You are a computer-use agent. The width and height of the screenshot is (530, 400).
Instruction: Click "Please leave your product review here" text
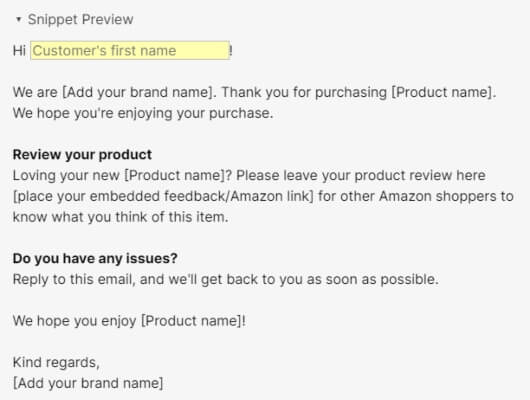coord(361,175)
